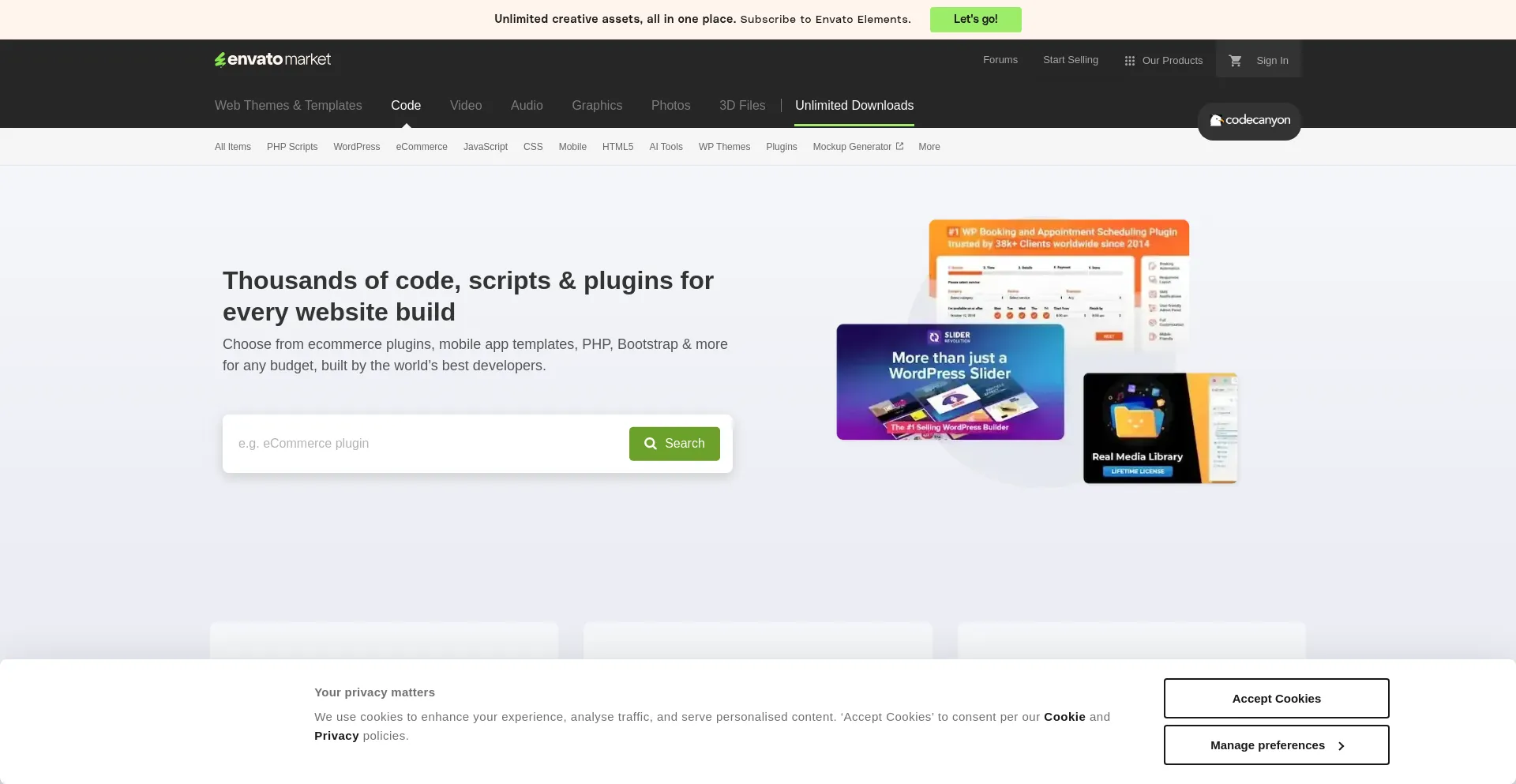Open the Video category
The image size is (1516, 784).
point(466,105)
